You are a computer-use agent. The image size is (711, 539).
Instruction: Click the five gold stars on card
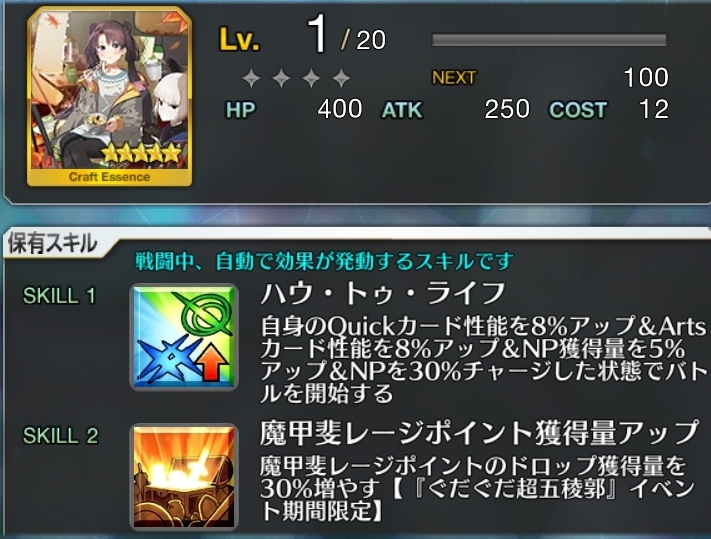pyautogui.click(x=141, y=153)
